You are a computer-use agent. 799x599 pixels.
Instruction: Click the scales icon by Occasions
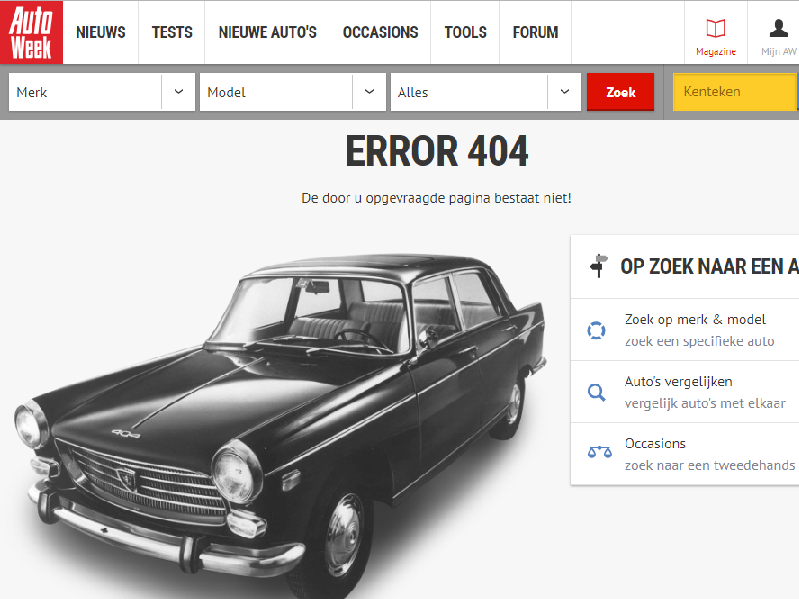point(600,452)
